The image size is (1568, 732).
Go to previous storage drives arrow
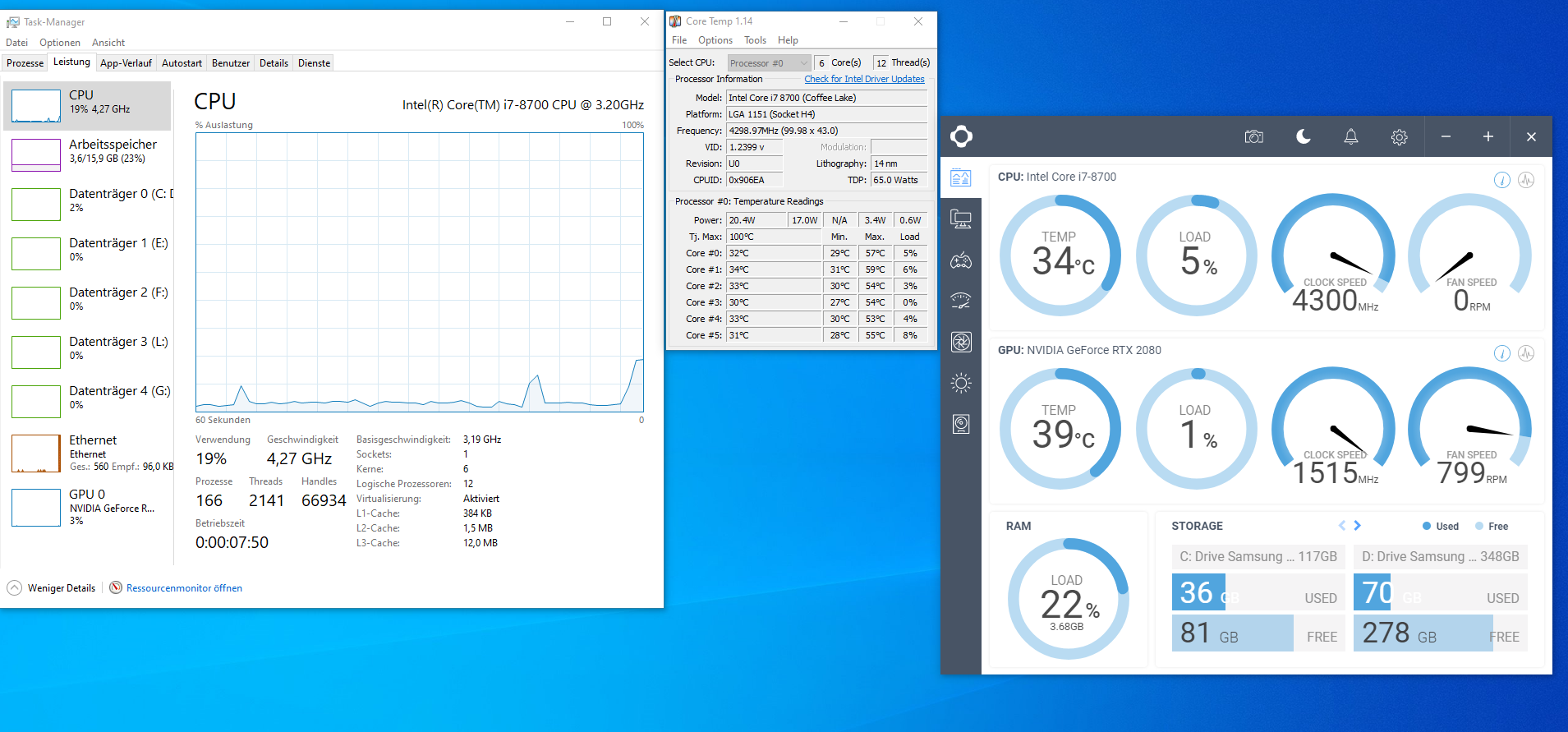click(1342, 526)
